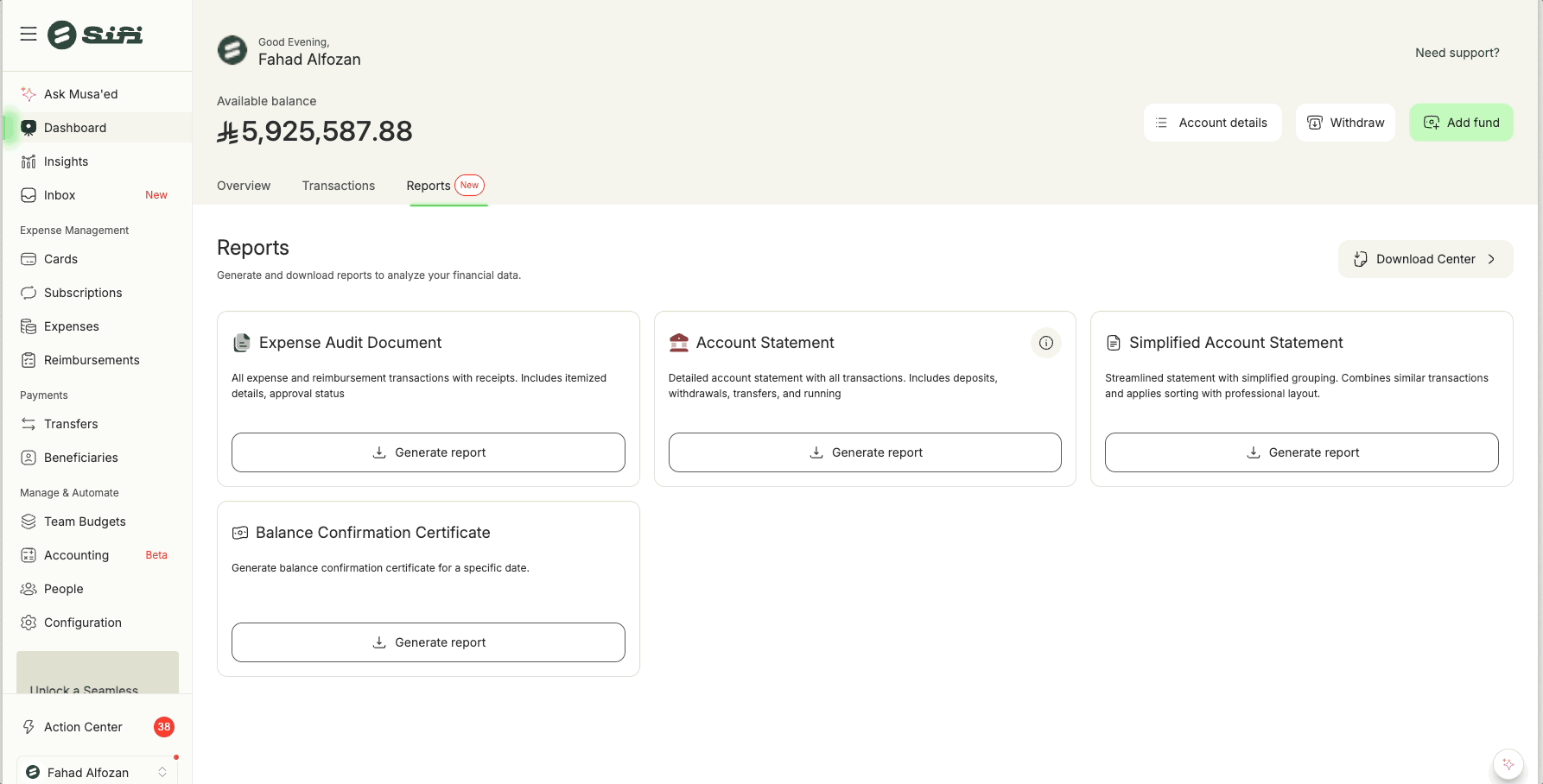Open Team Budgets
This screenshot has height=784, width=1543.
coord(85,522)
